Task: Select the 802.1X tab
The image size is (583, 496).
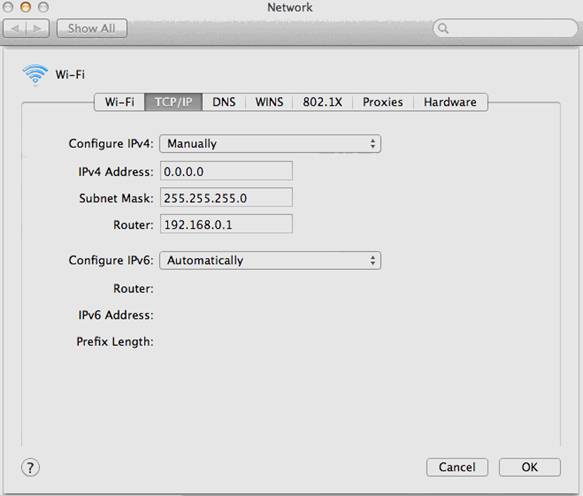Action: point(322,102)
